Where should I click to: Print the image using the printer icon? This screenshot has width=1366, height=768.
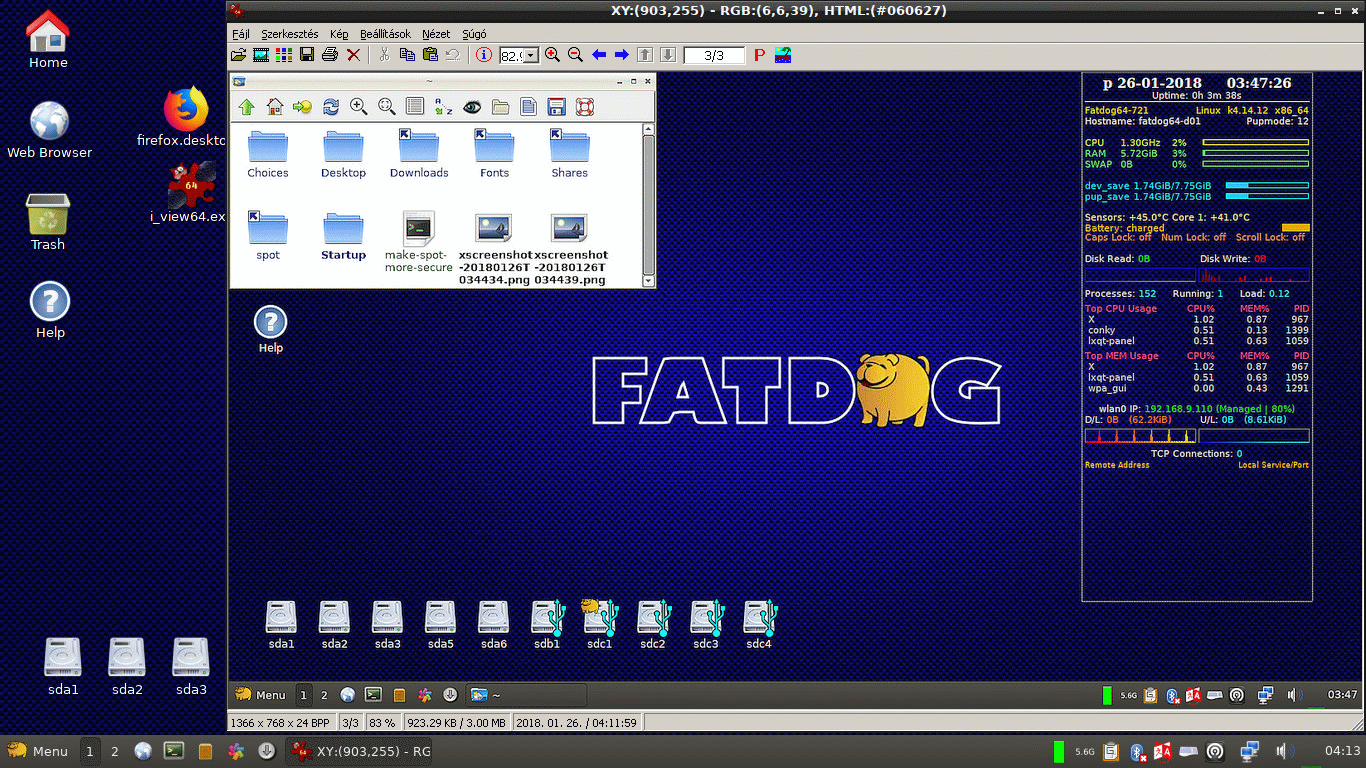(330, 55)
